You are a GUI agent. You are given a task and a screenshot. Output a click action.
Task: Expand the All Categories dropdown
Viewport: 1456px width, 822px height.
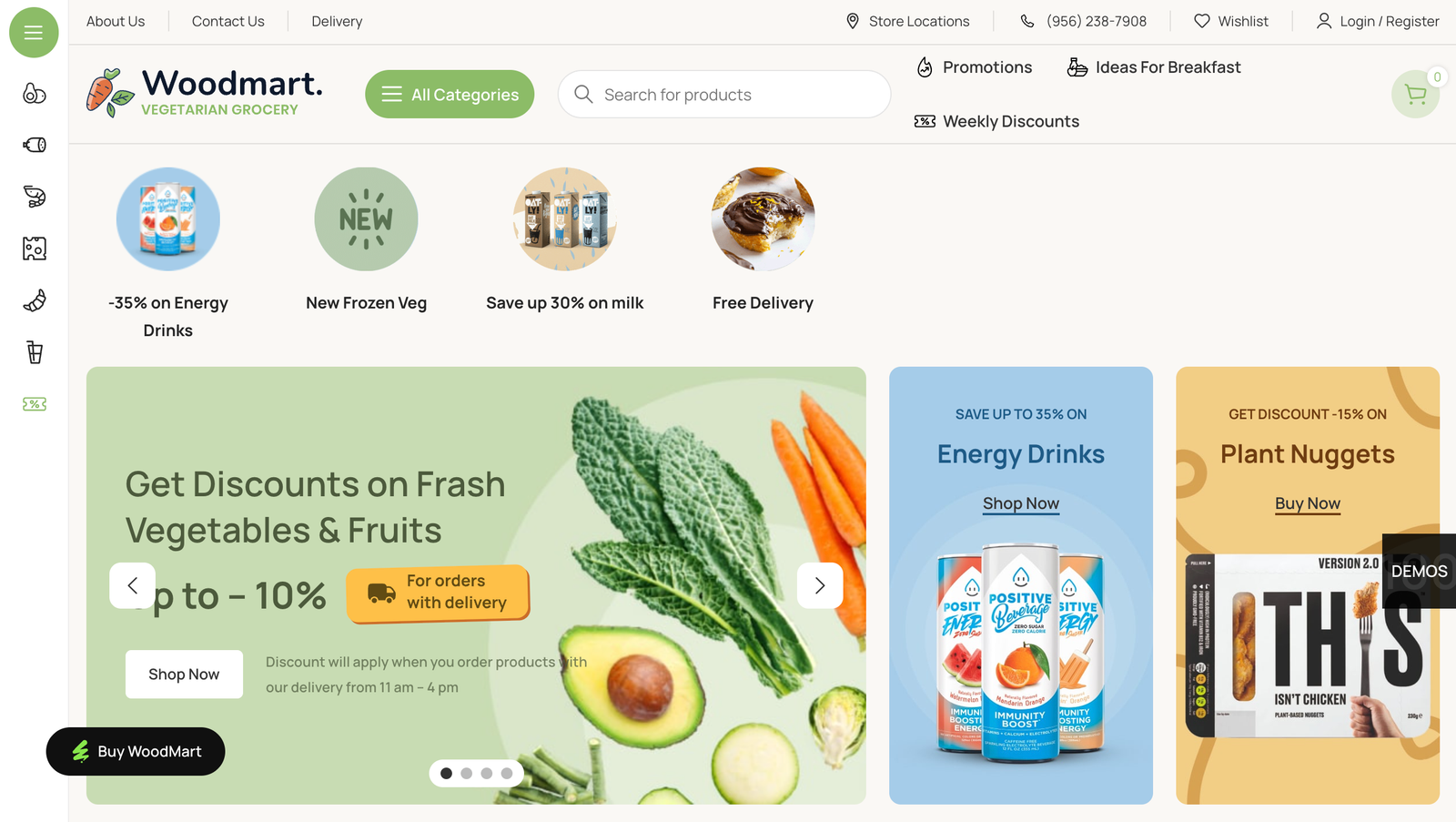pyautogui.click(x=450, y=94)
